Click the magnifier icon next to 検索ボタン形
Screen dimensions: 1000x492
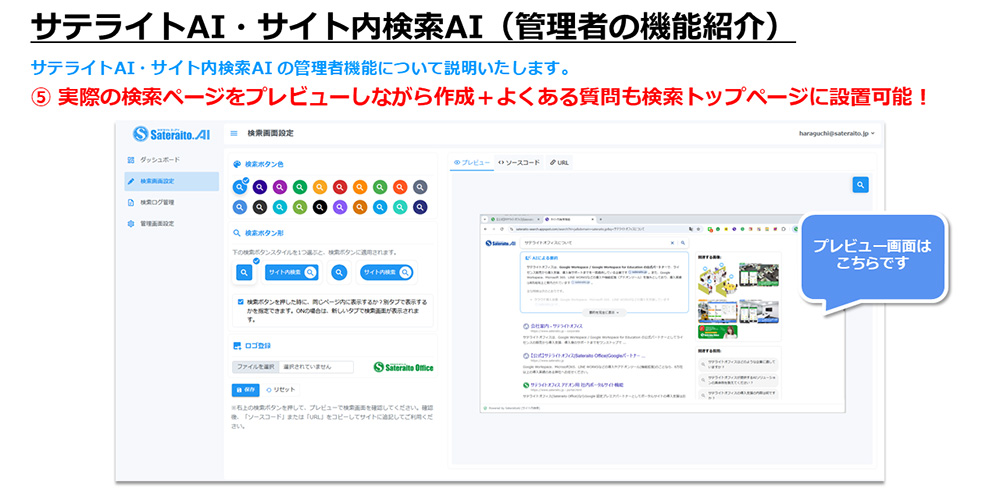pos(237,233)
